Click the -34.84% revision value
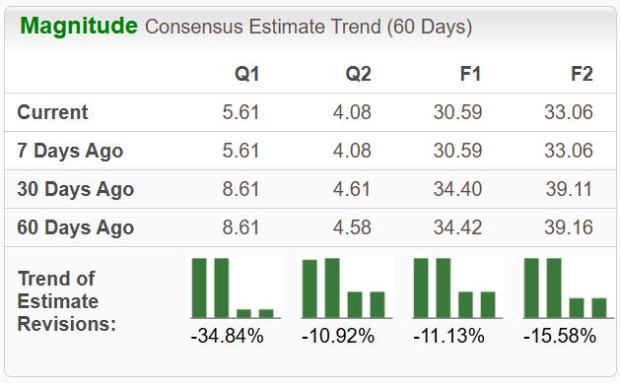Viewport: 620px width, 383px height. pos(227,336)
